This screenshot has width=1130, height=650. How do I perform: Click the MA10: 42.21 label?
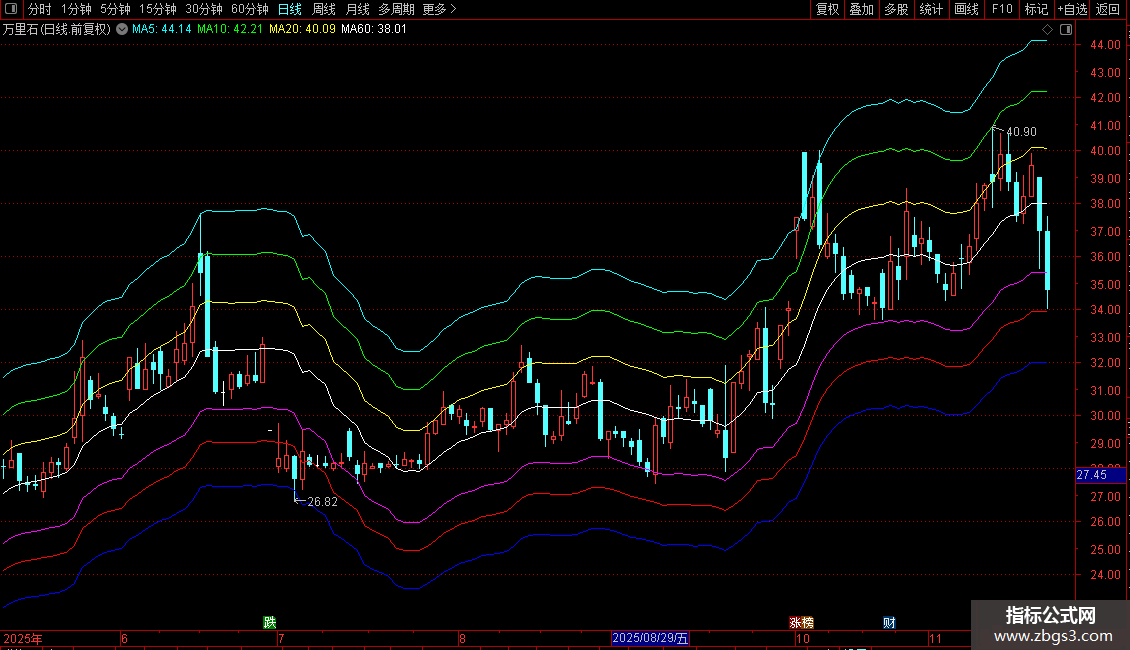click(230, 30)
